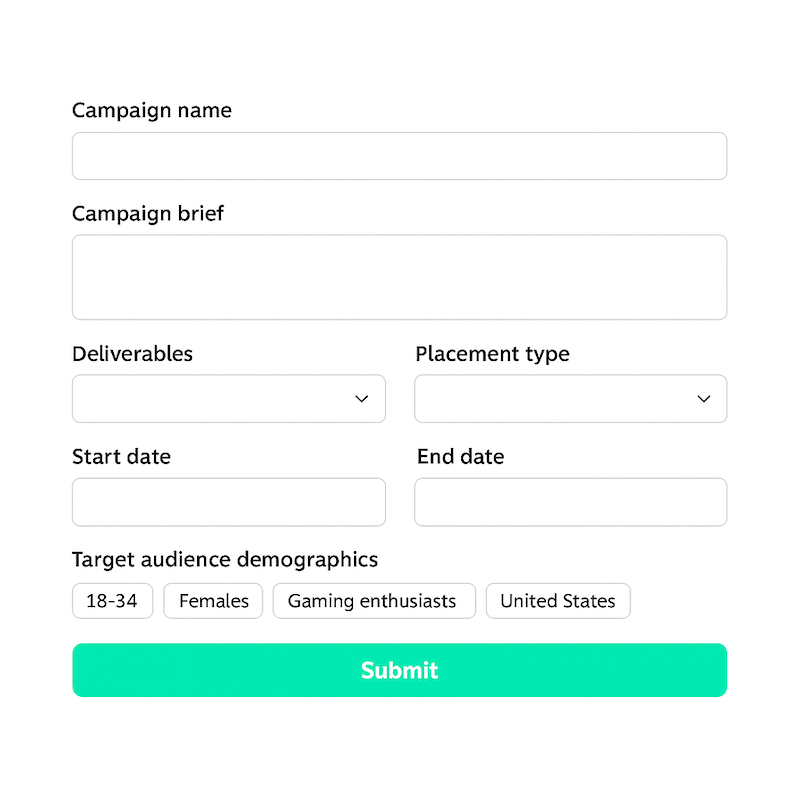Focus the Campaign brief text area
Screen dimensions: 800x800
399,277
